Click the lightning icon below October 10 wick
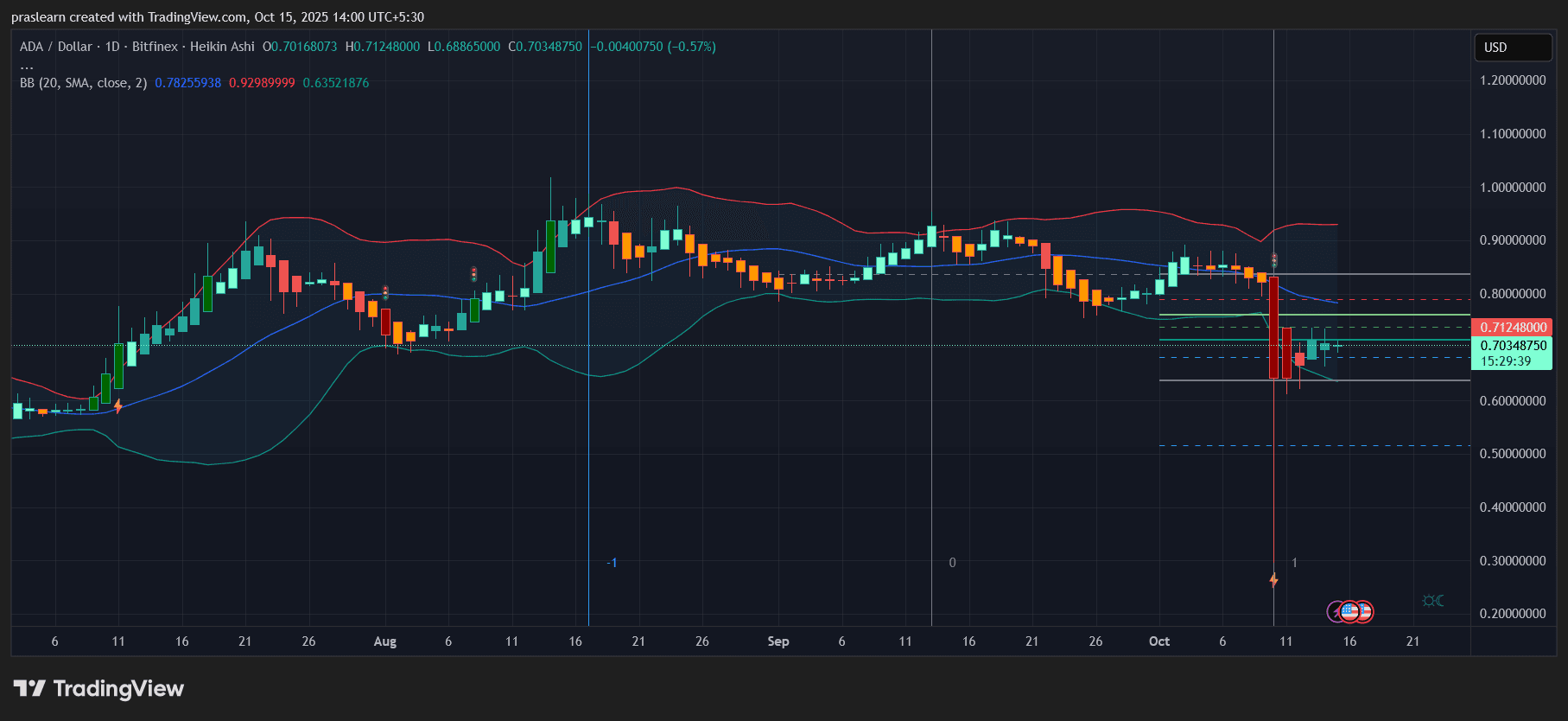The image size is (1568, 721). coord(1273,580)
